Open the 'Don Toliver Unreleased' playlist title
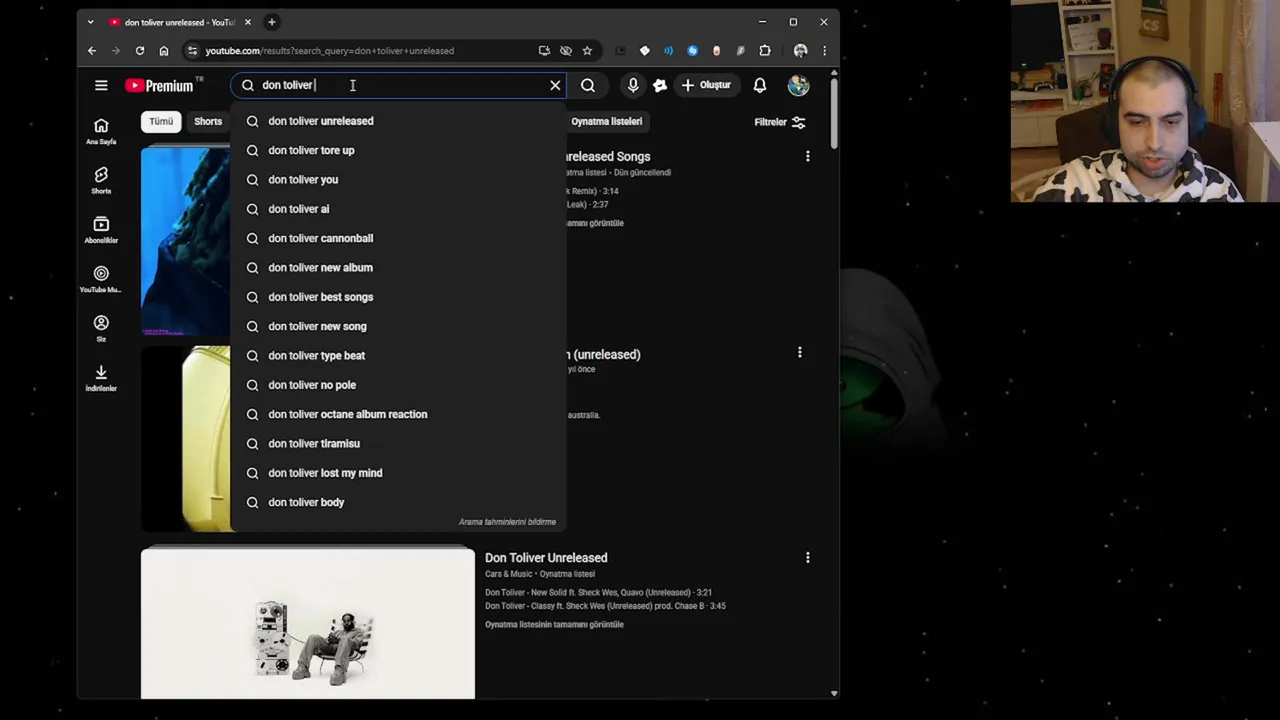 [x=546, y=558]
